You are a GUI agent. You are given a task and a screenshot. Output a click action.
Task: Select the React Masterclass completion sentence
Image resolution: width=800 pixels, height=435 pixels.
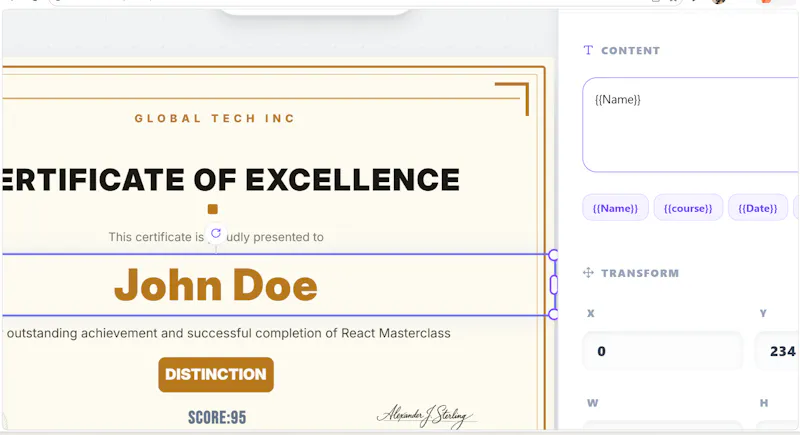click(227, 333)
